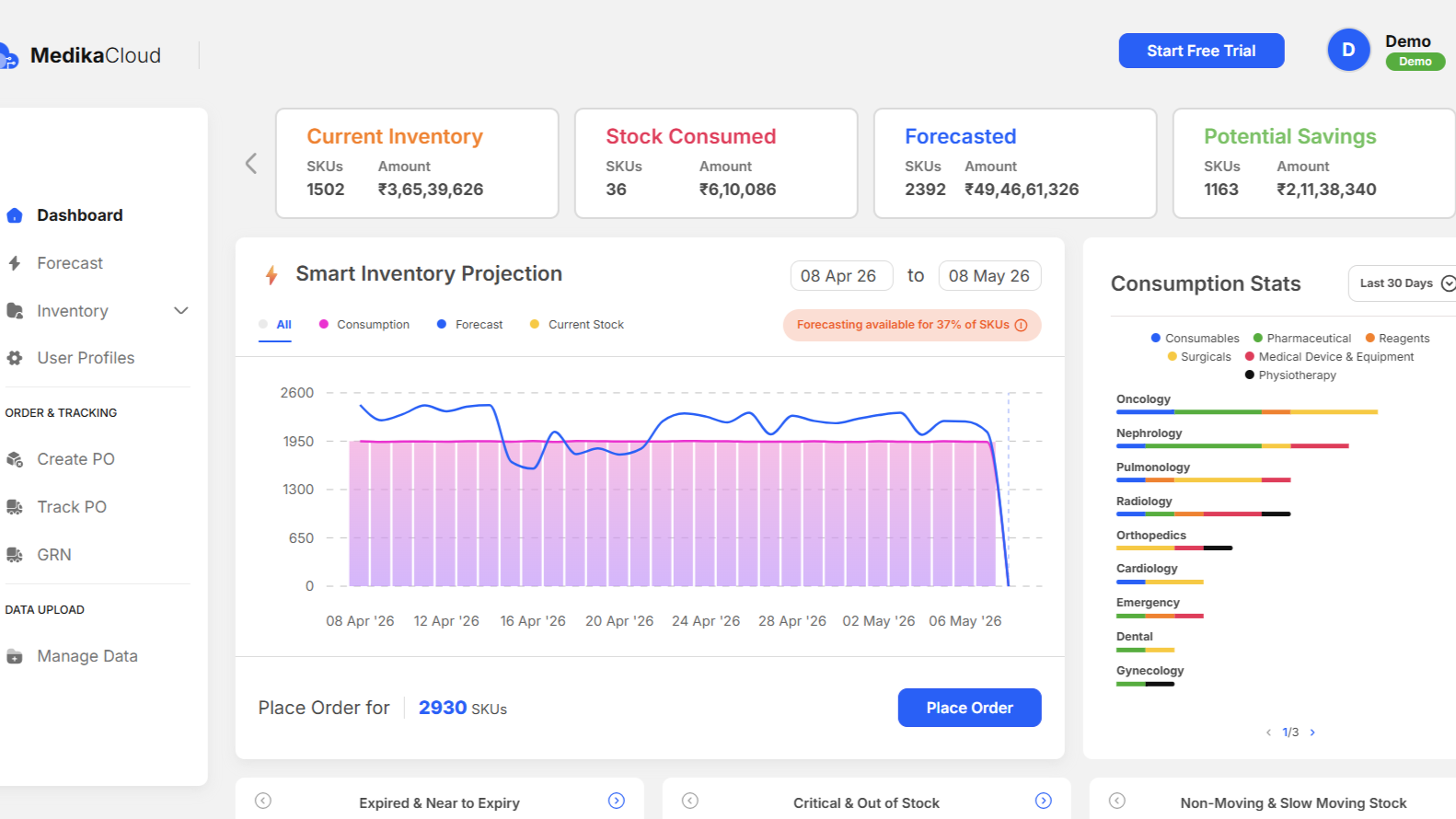Toggle the Forecast series in chart
The width and height of the screenshot is (1456, 819).
(469, 325)
